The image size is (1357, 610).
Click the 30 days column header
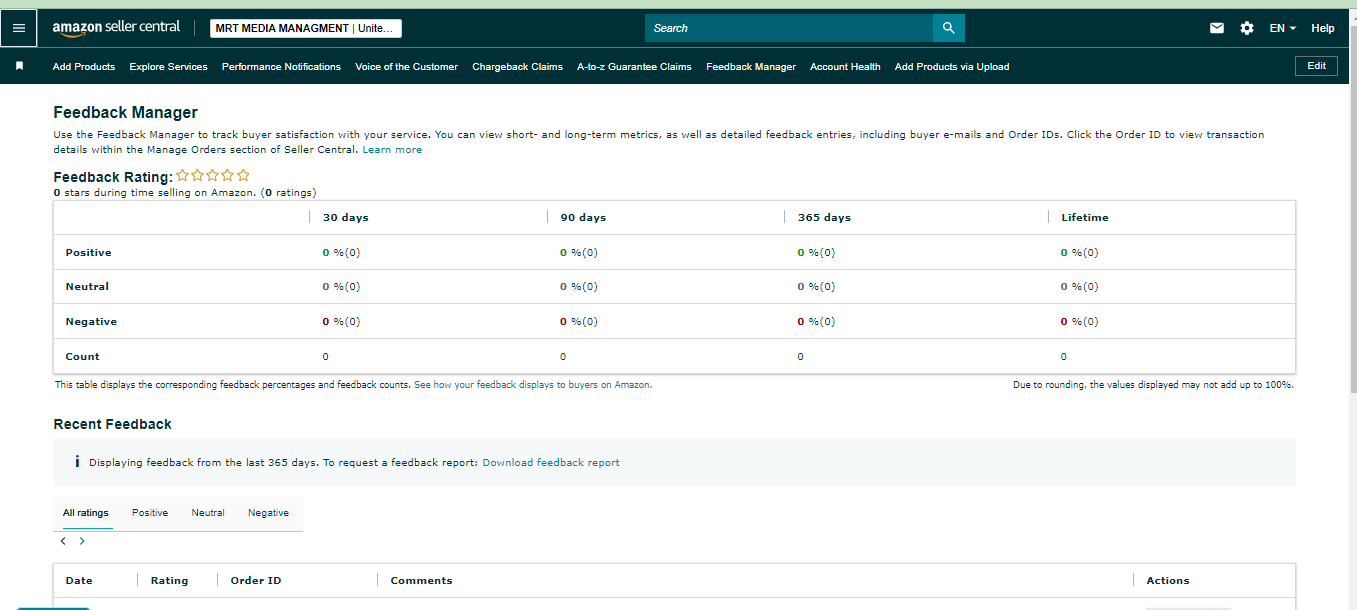tap(346, 217)
